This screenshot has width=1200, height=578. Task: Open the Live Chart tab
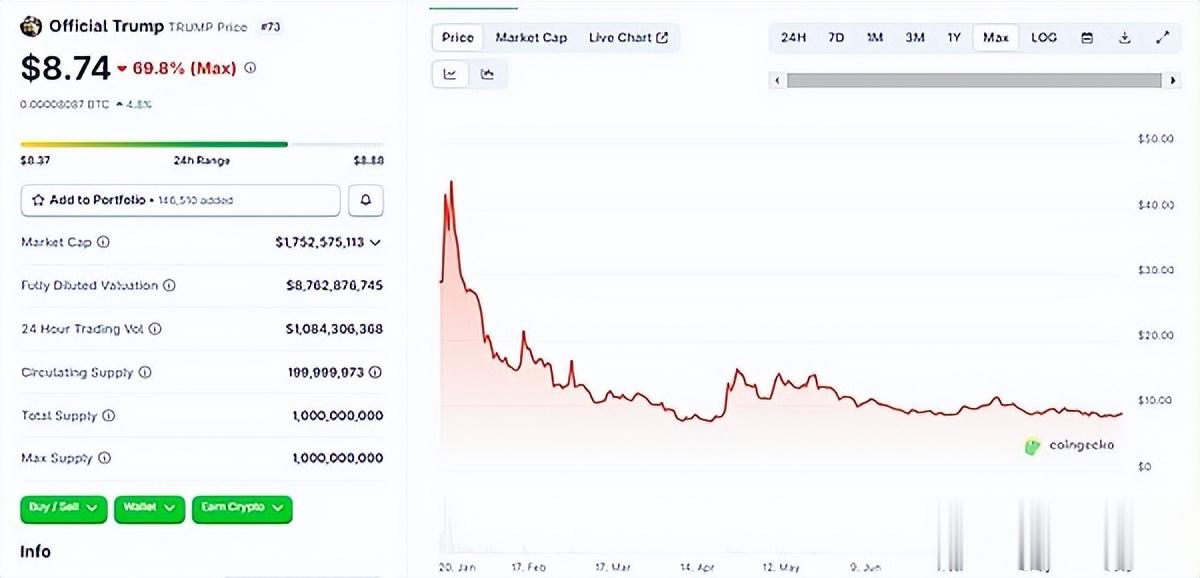(x=628, y=38)
